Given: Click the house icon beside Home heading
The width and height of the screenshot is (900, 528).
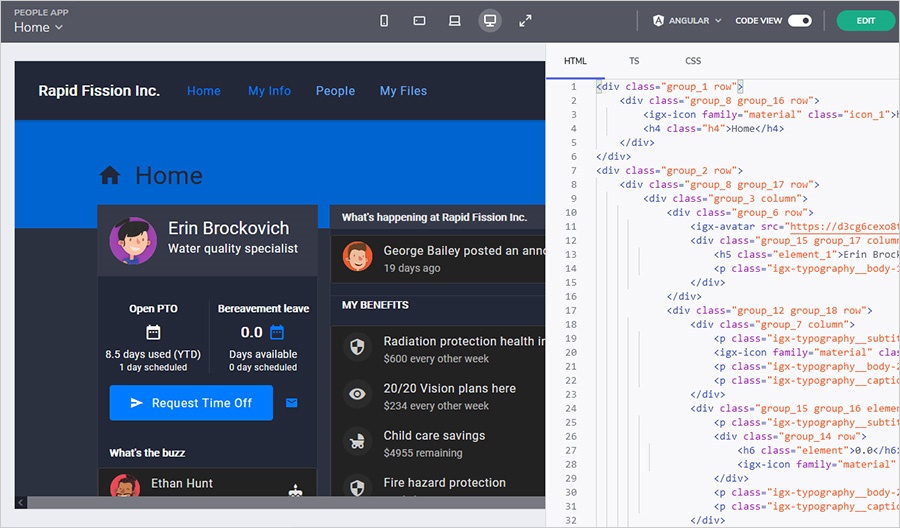Looking at the screenshot, I should (110, 175).
